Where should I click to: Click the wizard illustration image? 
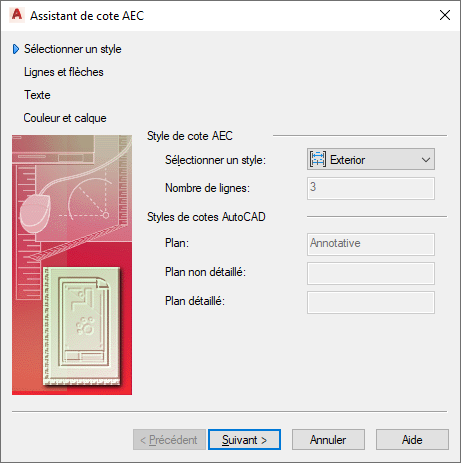[x=72, y=265]
